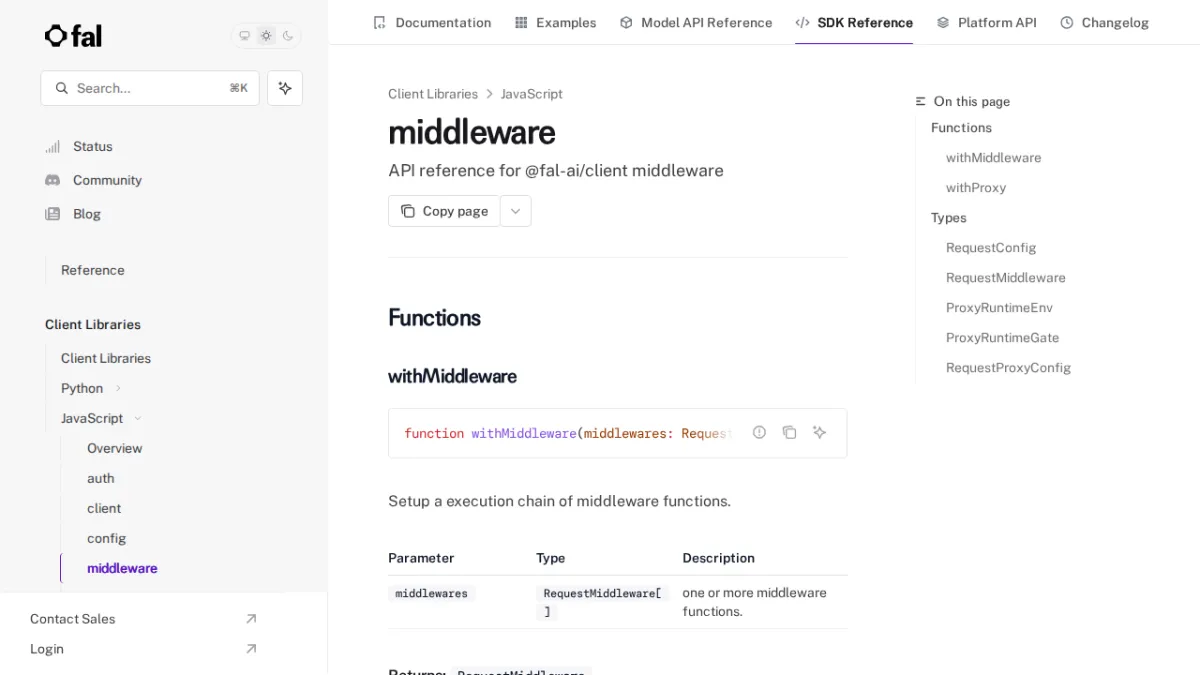
Task: Open Client Libraries sidebar page
Action: [x=106, y=358]
